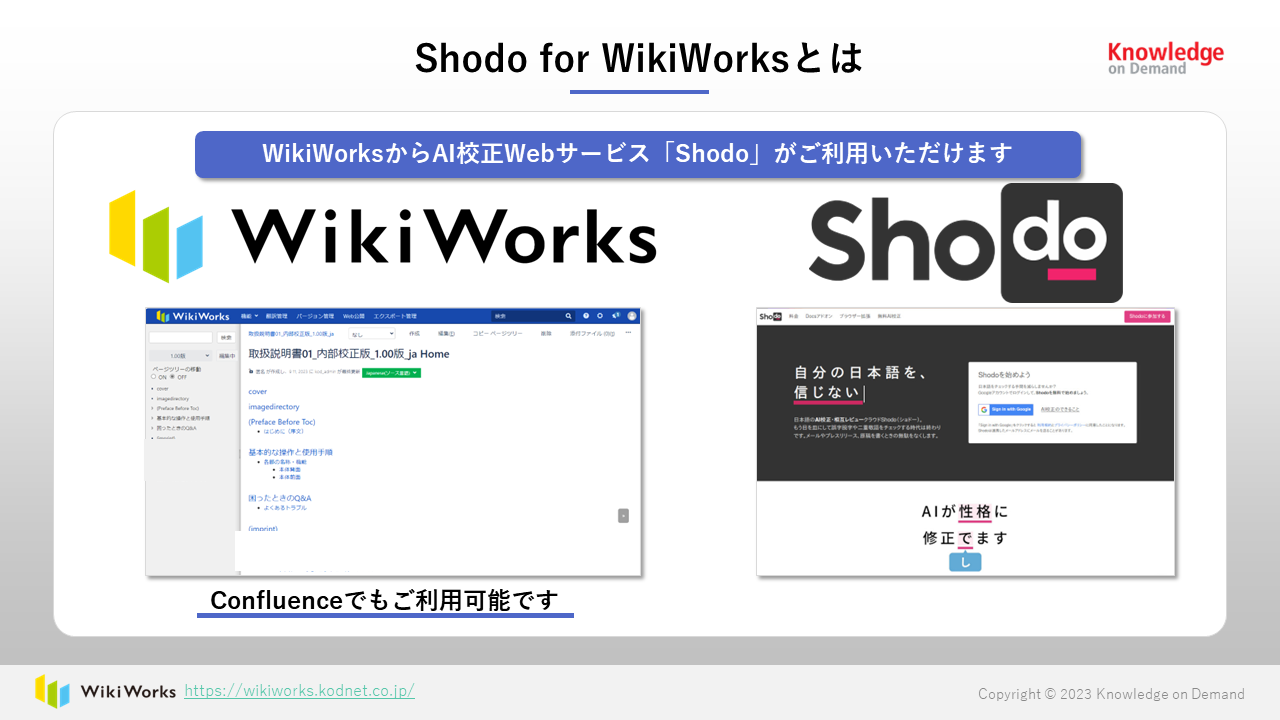Click the pink Shodoに参加する button
The image size is (1280, 720).
click(x=1147, y=317)
